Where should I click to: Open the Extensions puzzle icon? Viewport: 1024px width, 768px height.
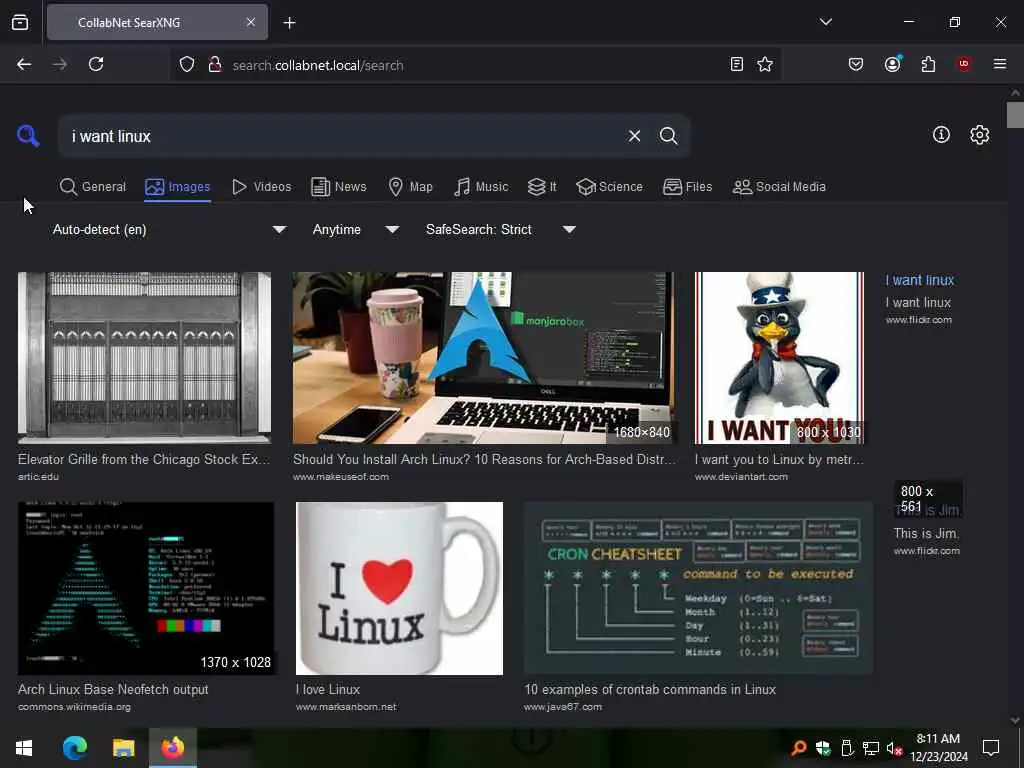tap(928, 64)
